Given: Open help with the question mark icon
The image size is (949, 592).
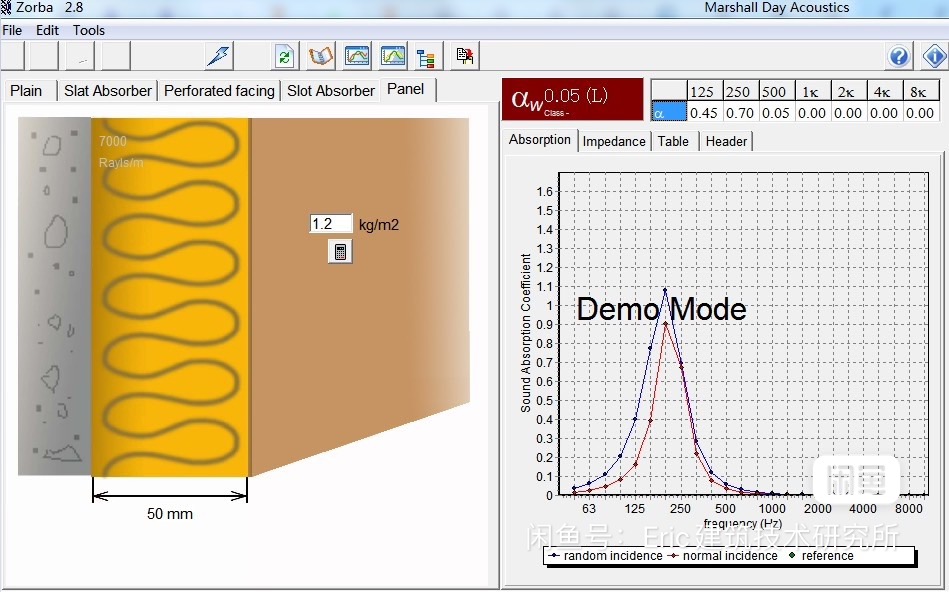Looking at the screenshot, I should 899,56.
